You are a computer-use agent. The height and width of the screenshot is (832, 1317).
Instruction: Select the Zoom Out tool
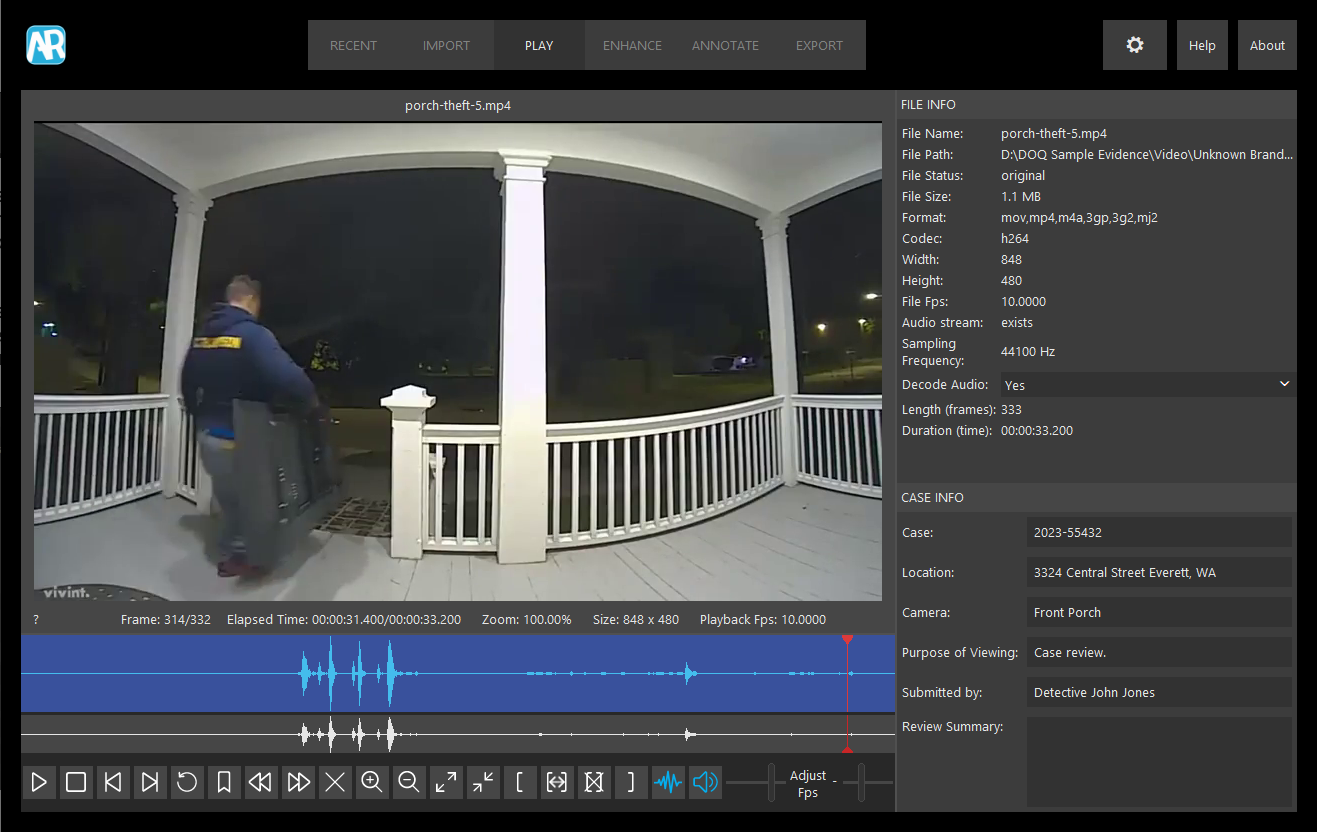click(409, 782)
